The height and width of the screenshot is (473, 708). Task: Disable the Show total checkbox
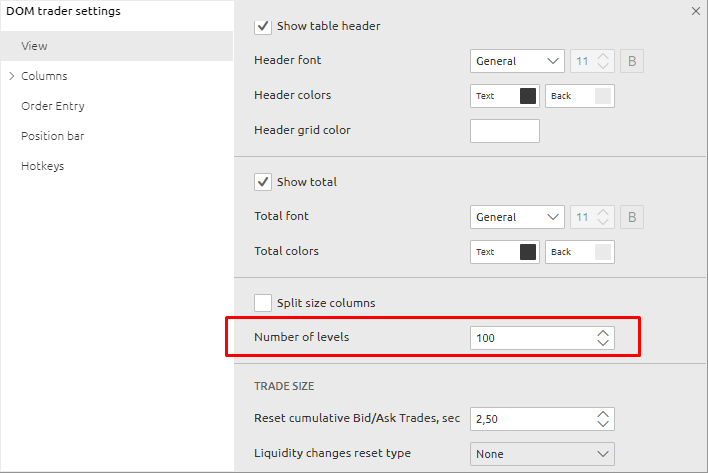click(264, 182)
